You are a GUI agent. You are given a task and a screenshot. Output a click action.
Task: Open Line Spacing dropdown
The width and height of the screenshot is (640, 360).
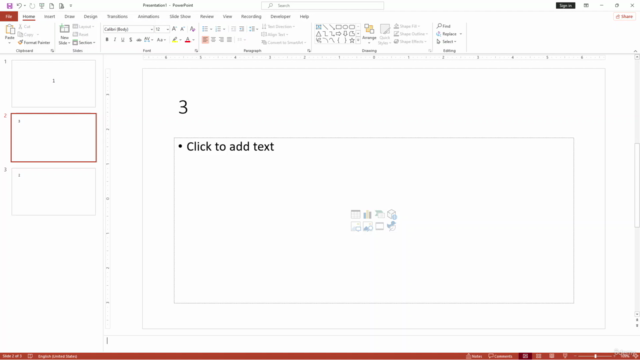click(x=253, y=29)
